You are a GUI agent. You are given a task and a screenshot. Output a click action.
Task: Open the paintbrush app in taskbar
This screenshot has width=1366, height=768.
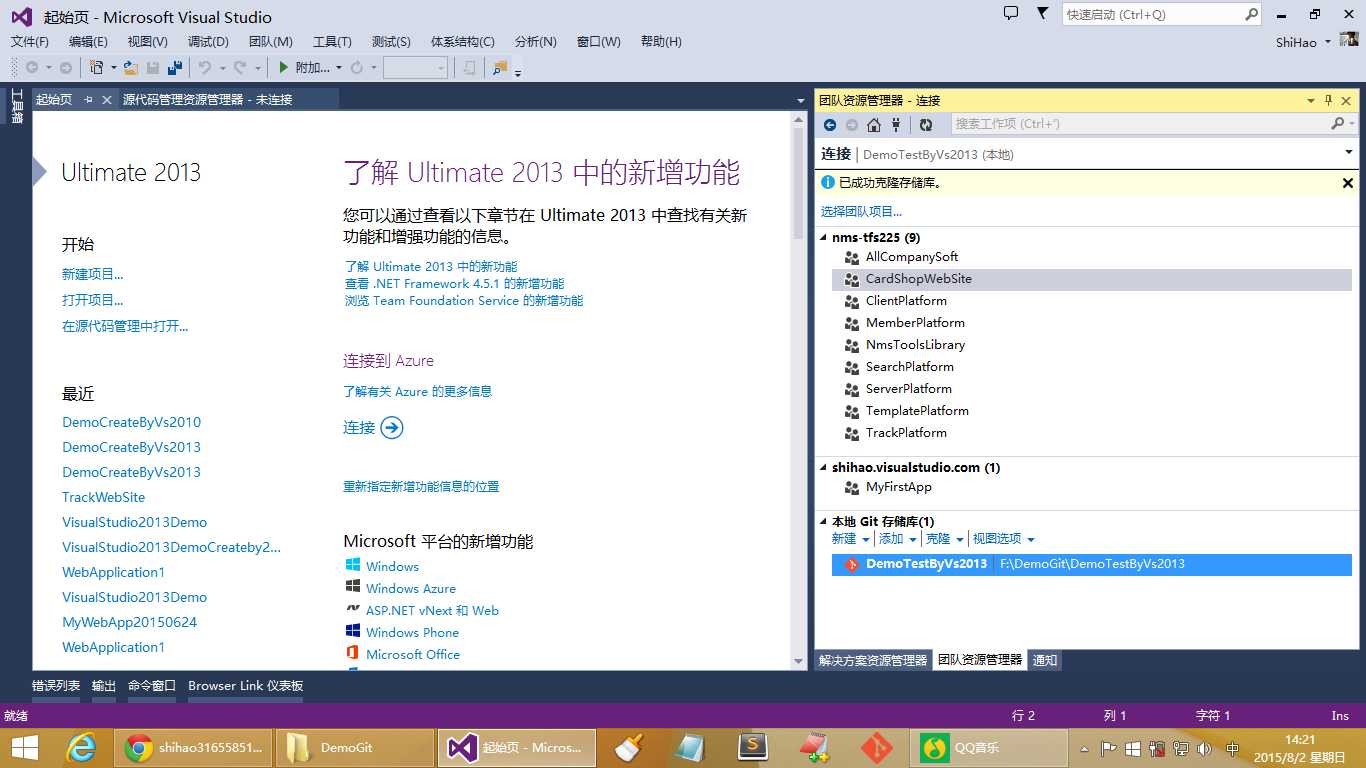[x=628, y=748]
